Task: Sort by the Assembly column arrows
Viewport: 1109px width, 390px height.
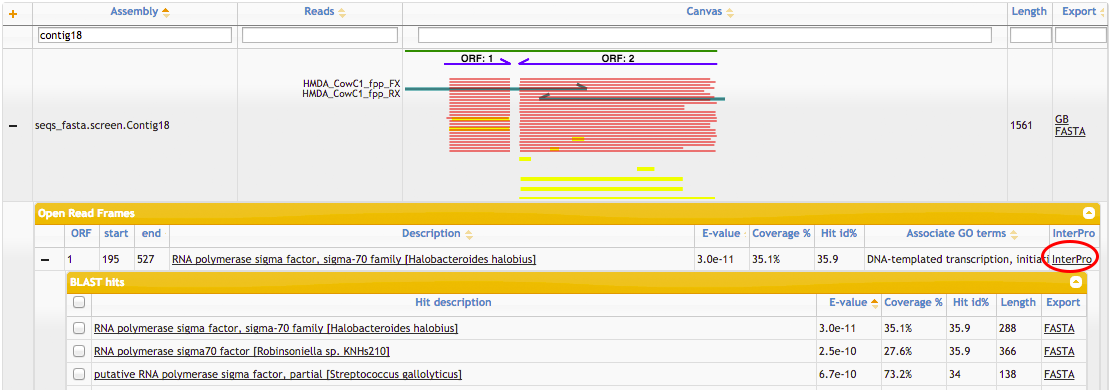Action: coord(166,12)
